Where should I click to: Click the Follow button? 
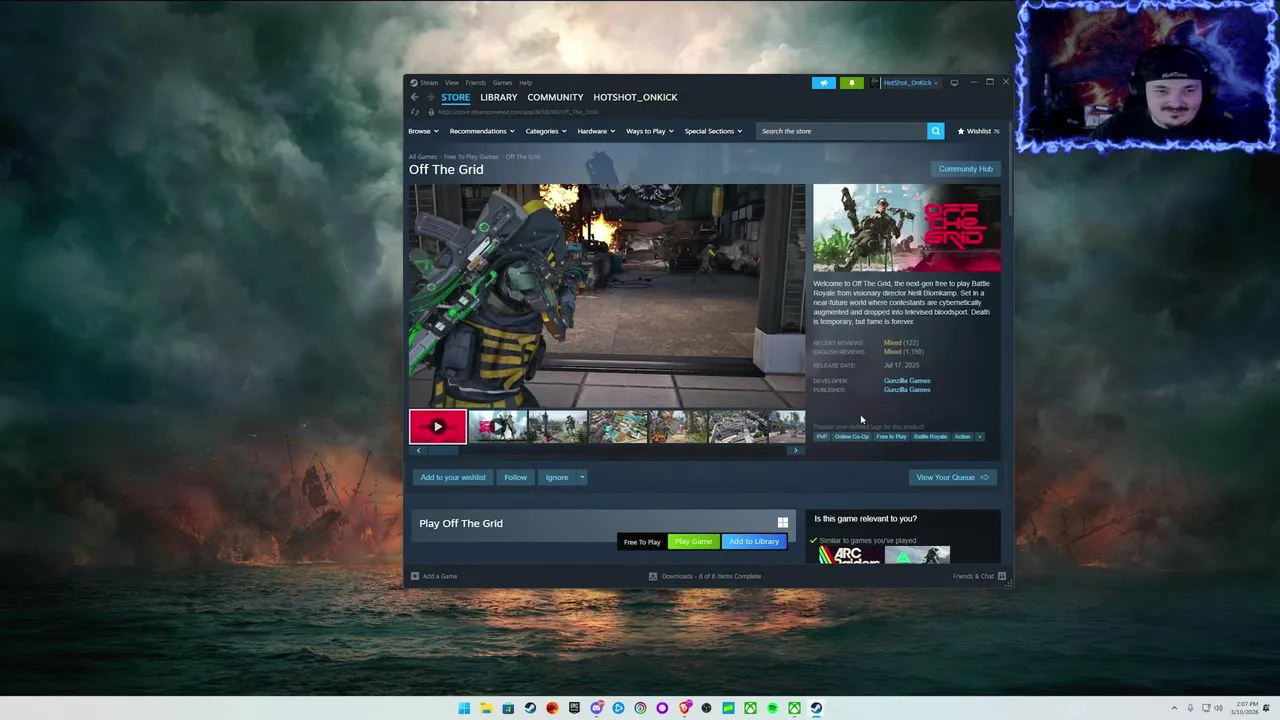pos(515,477)
